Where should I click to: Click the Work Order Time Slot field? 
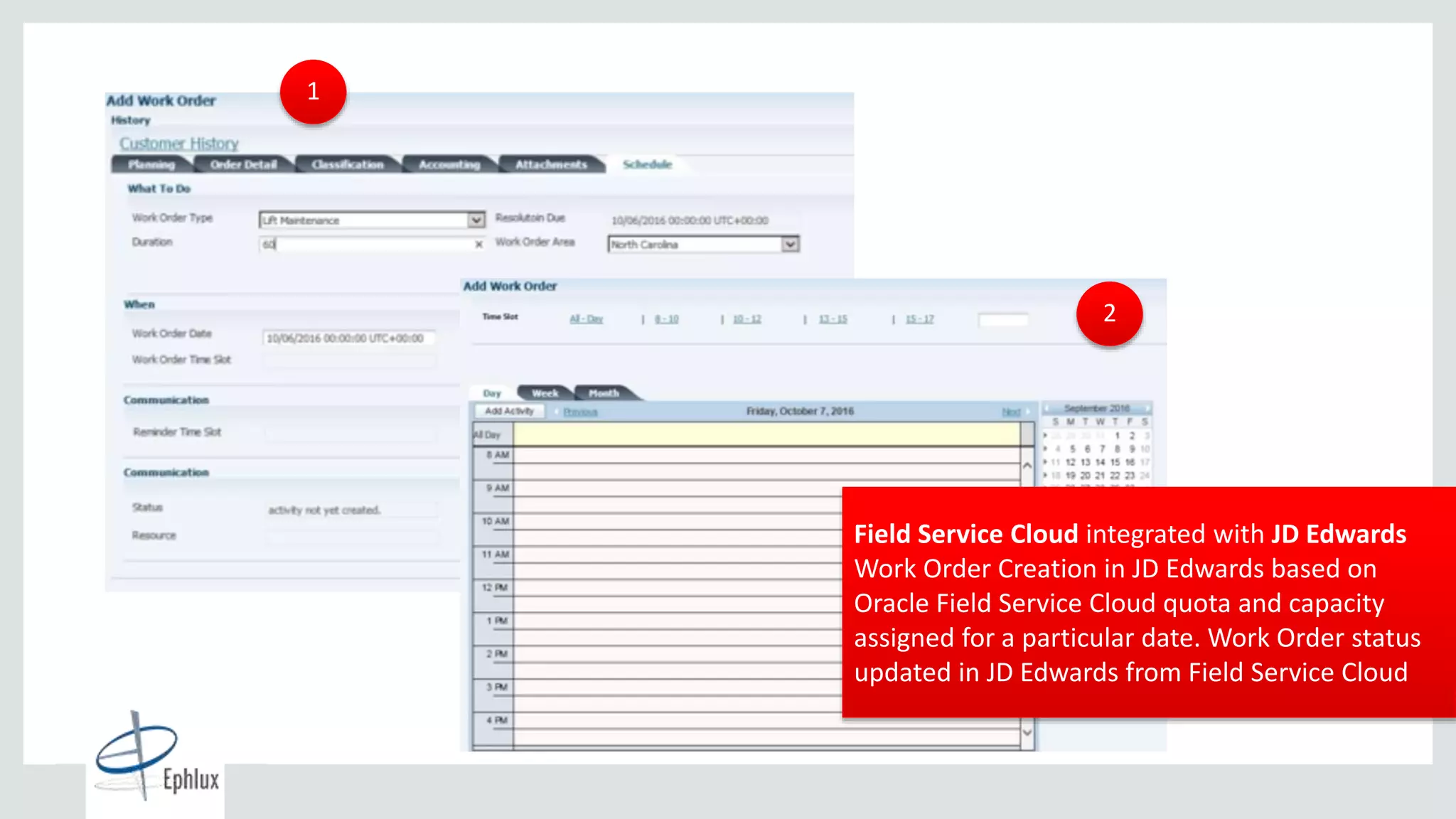tap(349, 360)
